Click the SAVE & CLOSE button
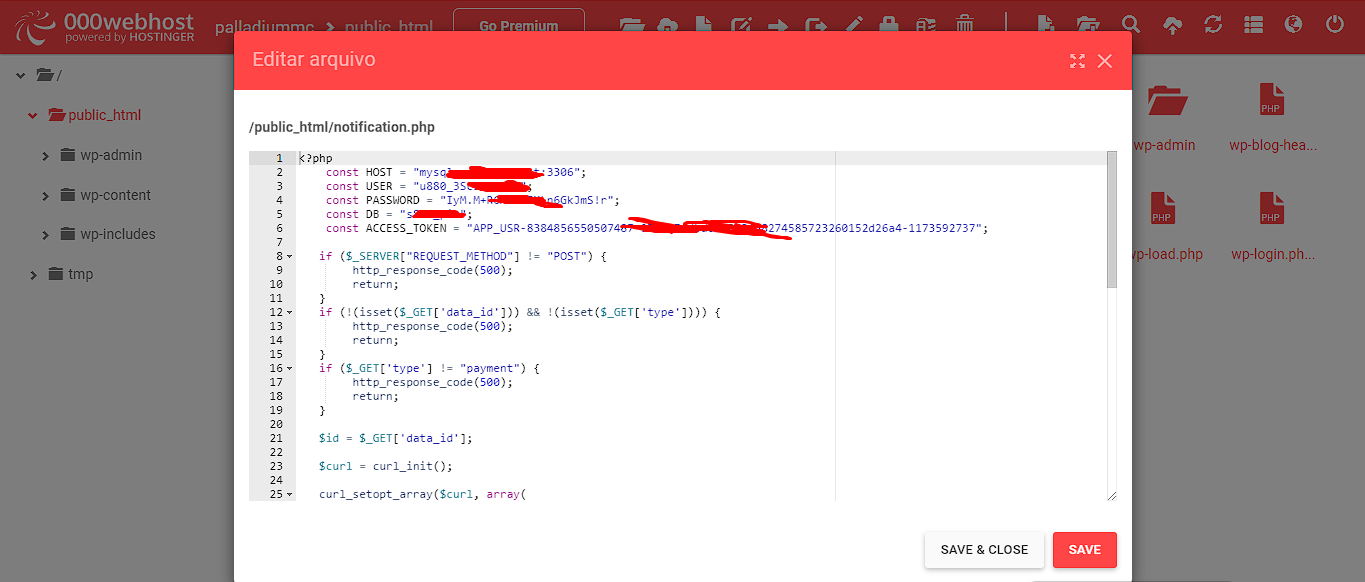 [984, 549]
